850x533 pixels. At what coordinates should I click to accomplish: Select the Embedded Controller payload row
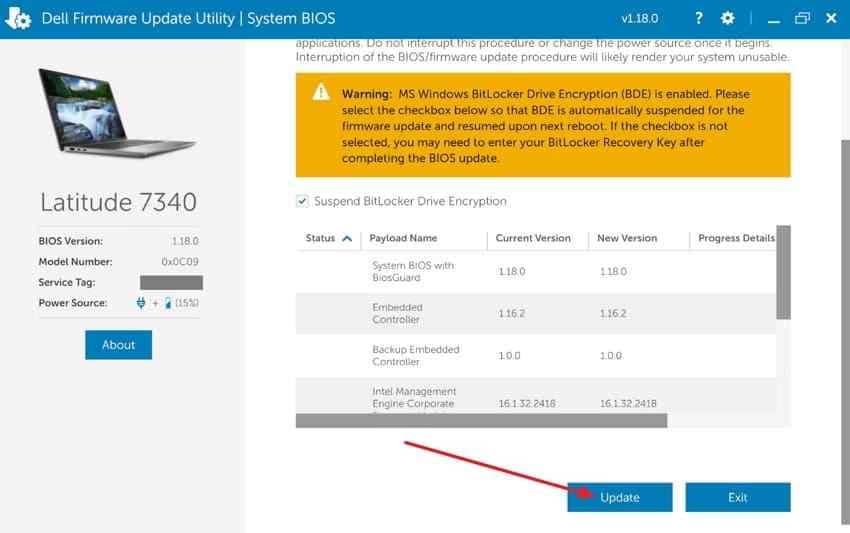tap(536, 313)
